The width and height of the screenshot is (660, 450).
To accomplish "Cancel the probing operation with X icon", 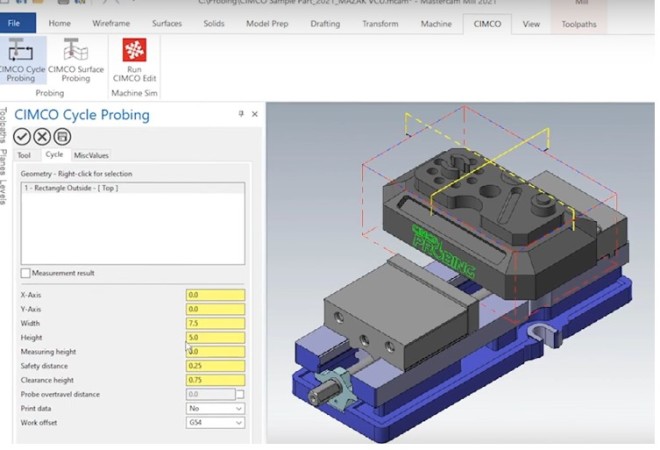I will click(42, 137).
